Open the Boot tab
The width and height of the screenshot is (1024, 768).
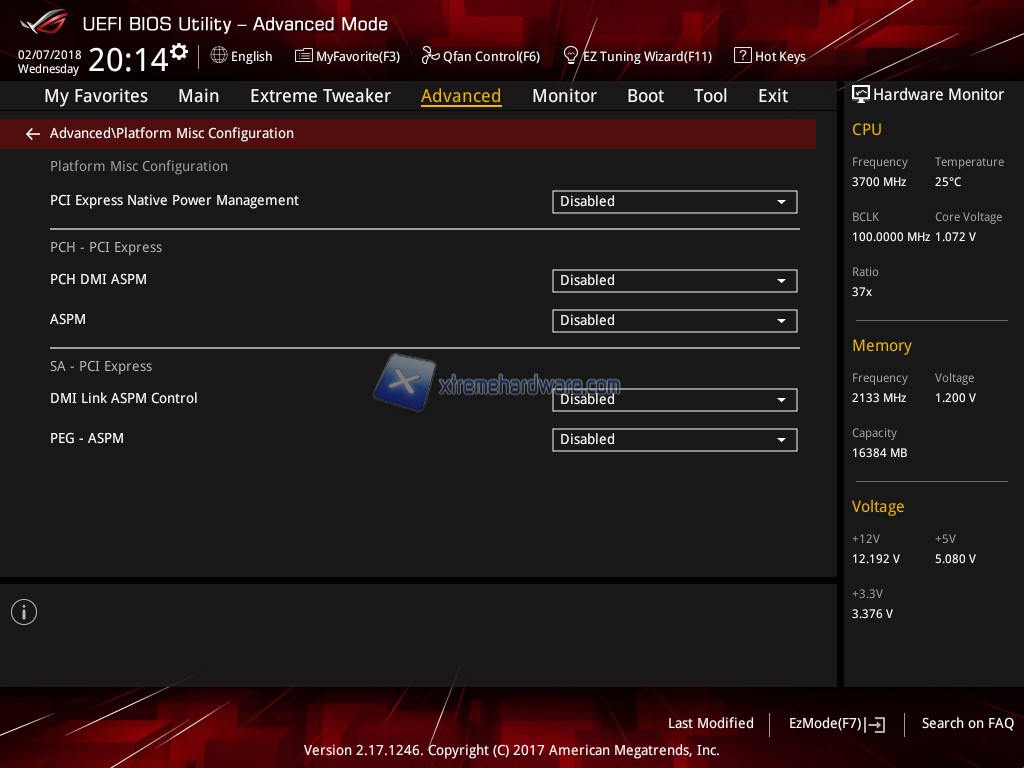click(645, 96)
